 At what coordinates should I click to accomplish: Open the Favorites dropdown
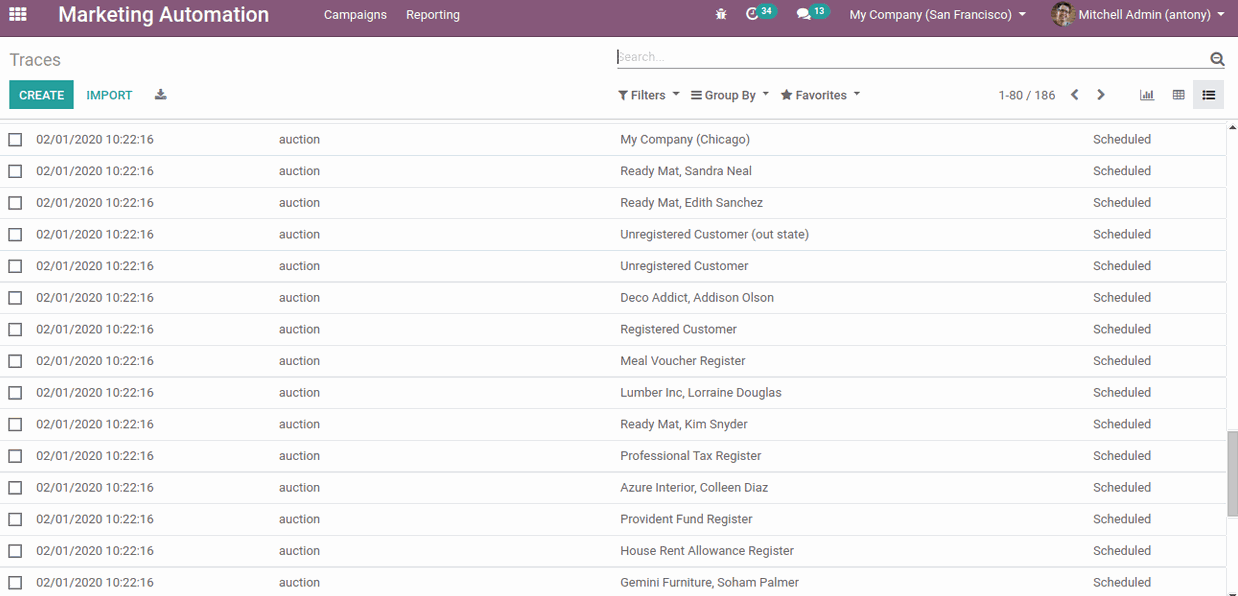tap(820, 95)
